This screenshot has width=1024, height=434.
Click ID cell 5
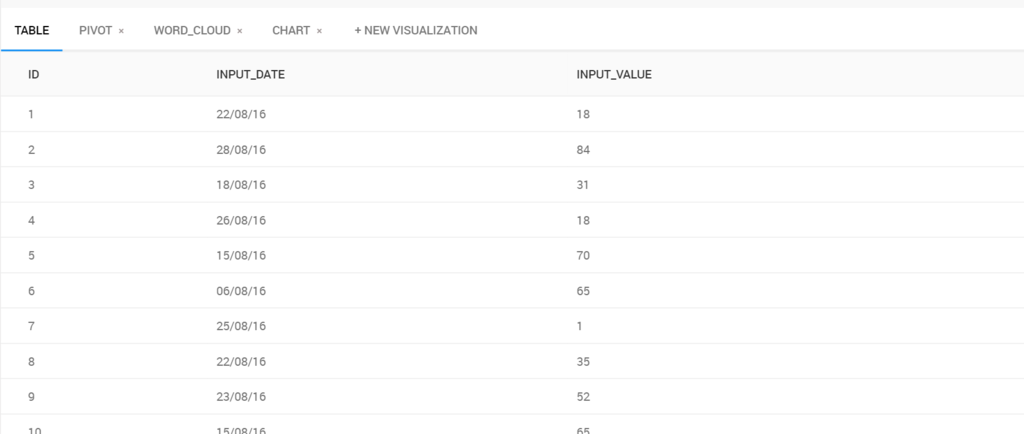point(31,255)
